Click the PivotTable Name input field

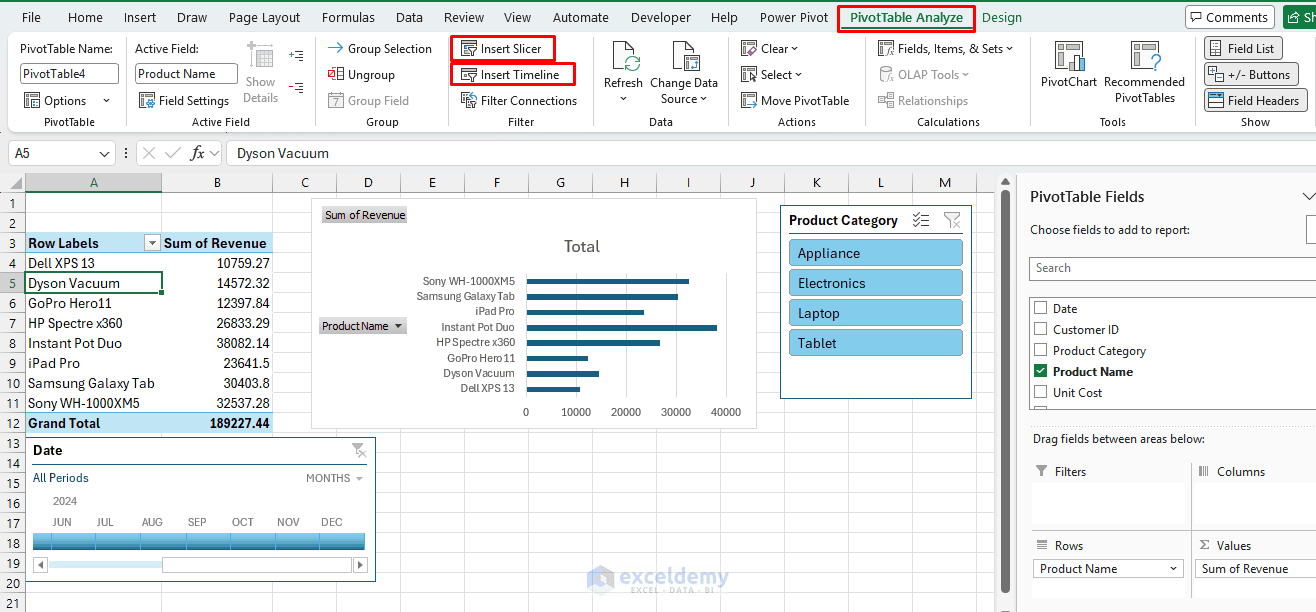pyautogui.click(x=70, y=74)
